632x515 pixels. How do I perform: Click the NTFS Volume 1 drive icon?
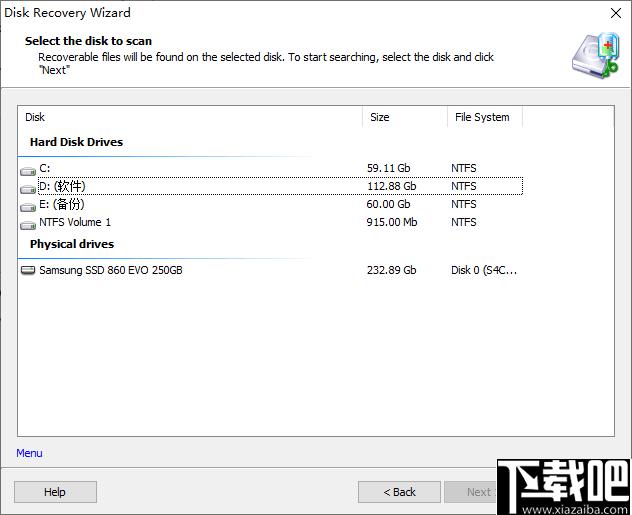coord(28,225)
